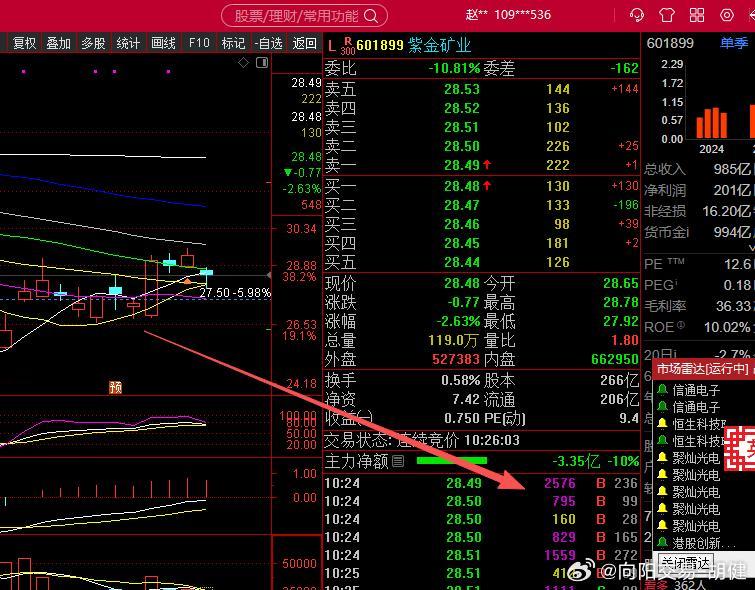This screenshot has width=755, height=590.
Task: Click the 今开 value 28.65
Action: pos(621,283)
